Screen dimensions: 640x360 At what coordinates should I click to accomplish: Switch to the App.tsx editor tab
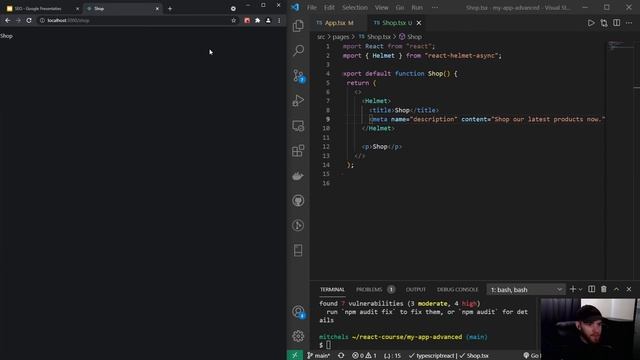click(336, 23)
